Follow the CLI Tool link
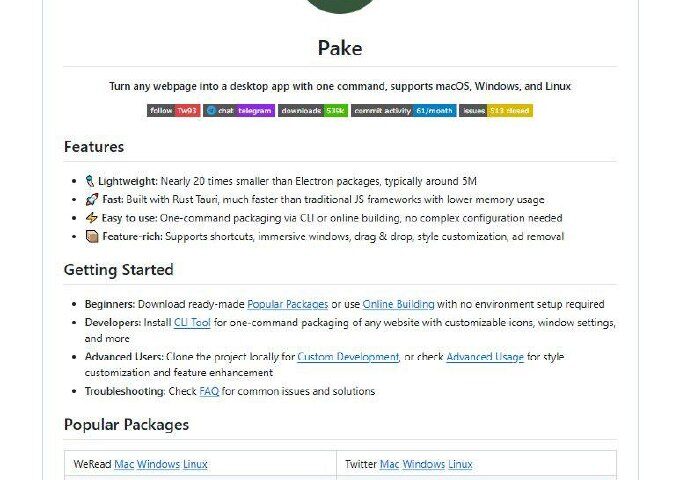This screenshot has height=480, width=687. pyautogui.click(x=192, y=322)
